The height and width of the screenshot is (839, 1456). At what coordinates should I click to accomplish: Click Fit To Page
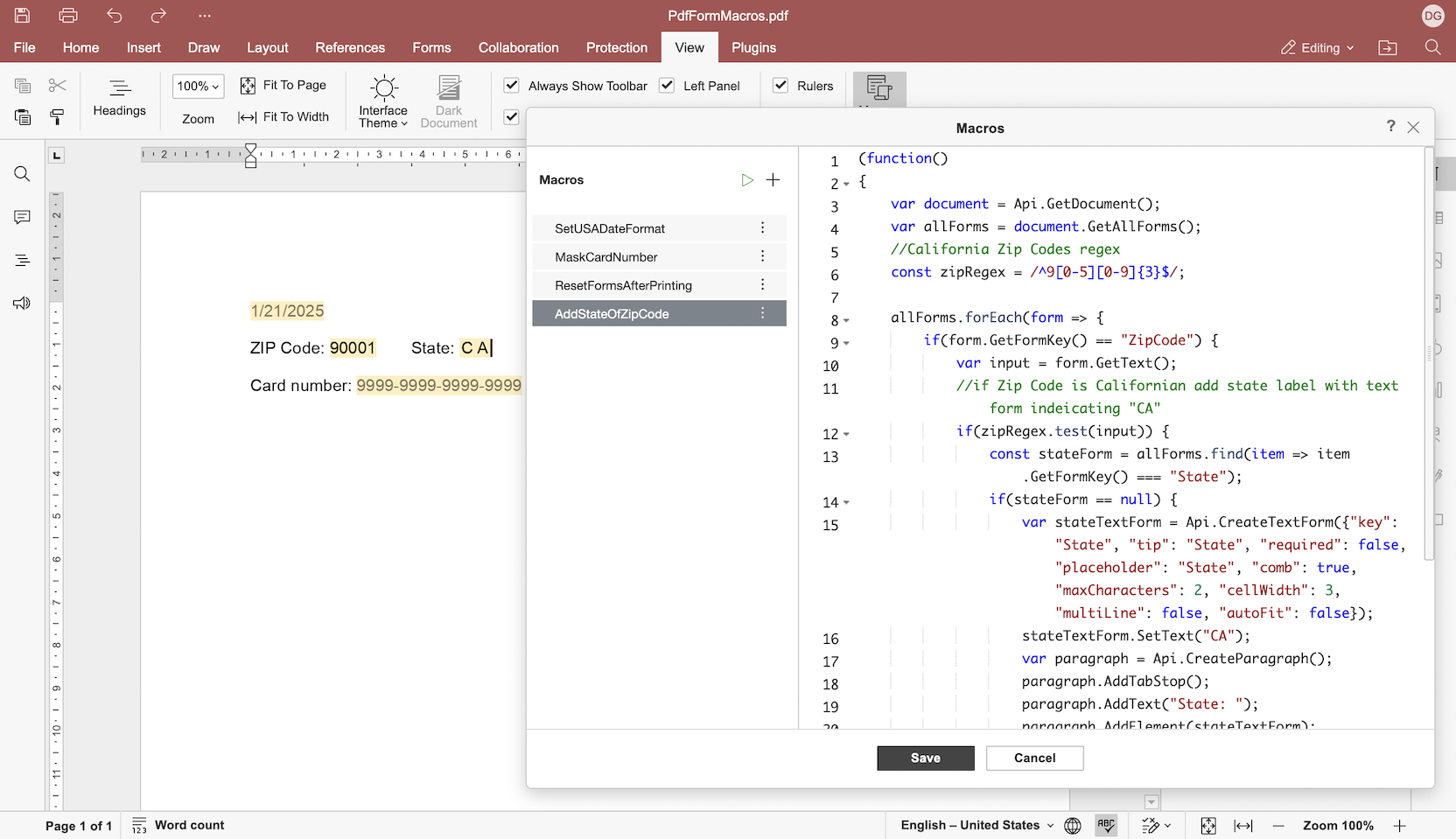283,85
